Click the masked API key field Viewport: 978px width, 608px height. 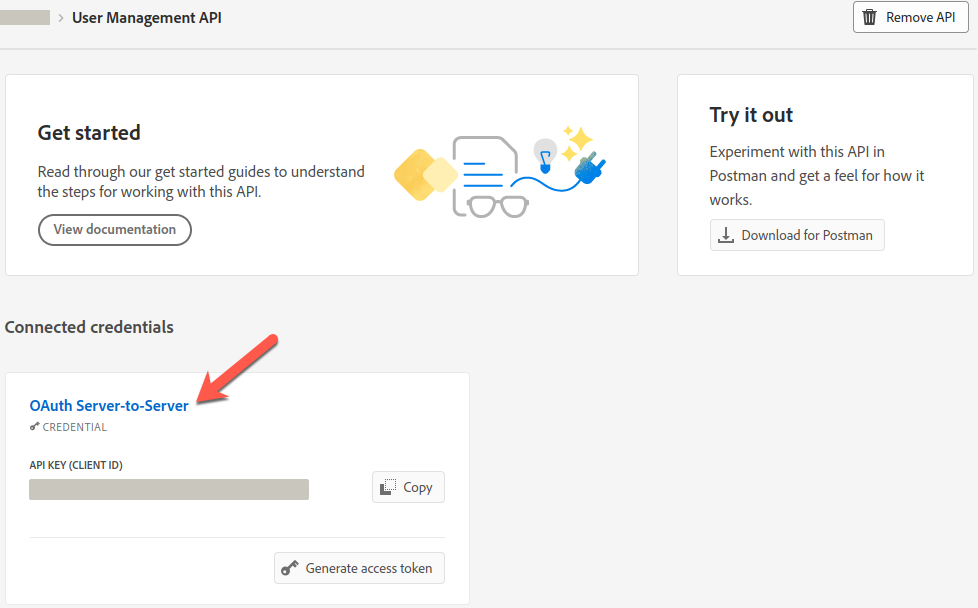(169, 489)
